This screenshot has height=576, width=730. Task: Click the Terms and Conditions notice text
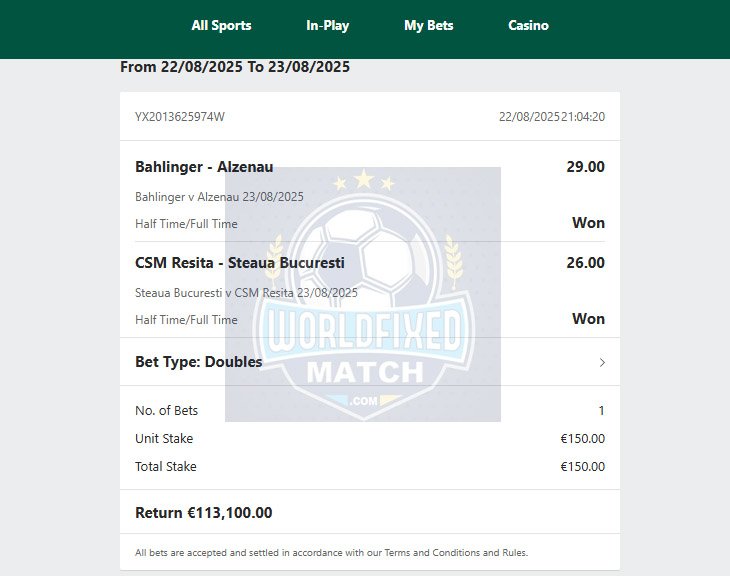tap(331, 553)
